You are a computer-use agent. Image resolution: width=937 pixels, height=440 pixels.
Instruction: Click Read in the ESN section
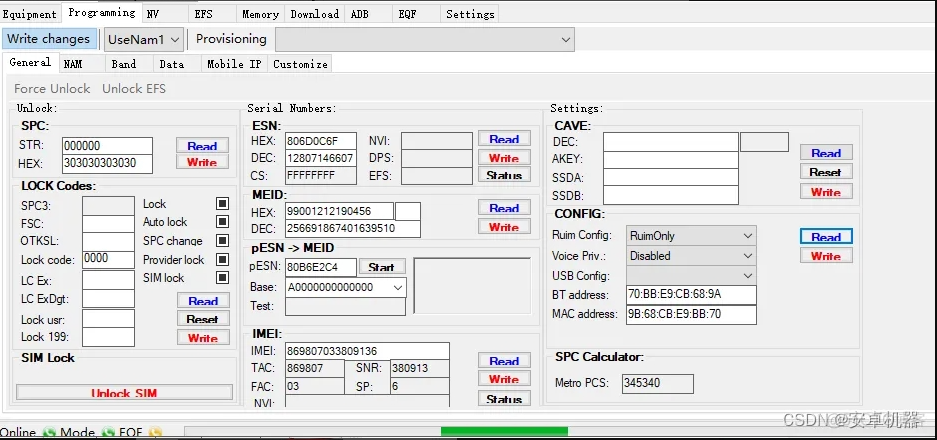coord(504,139)
